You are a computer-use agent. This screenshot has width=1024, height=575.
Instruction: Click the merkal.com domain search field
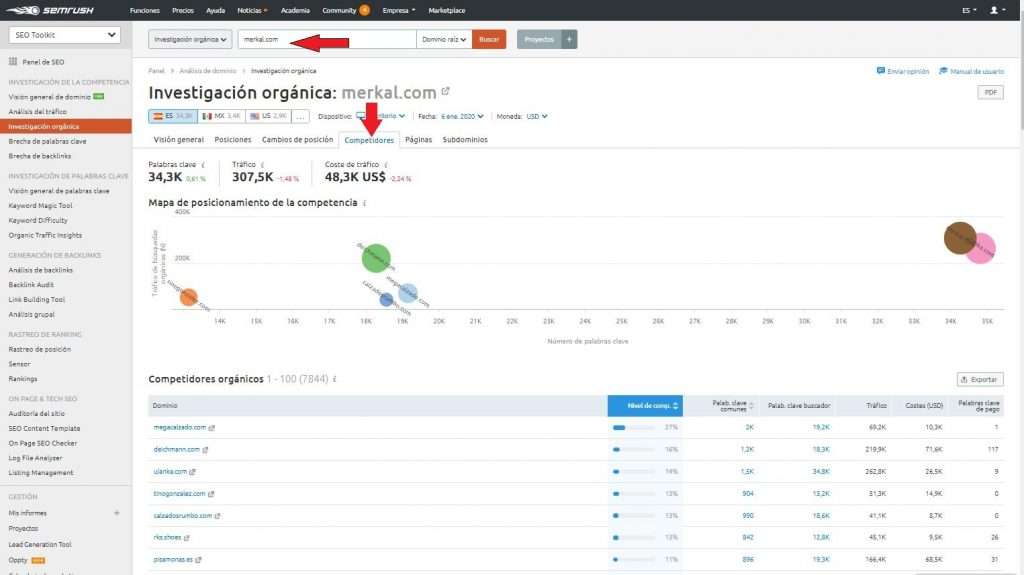click(x=327, y=39)
